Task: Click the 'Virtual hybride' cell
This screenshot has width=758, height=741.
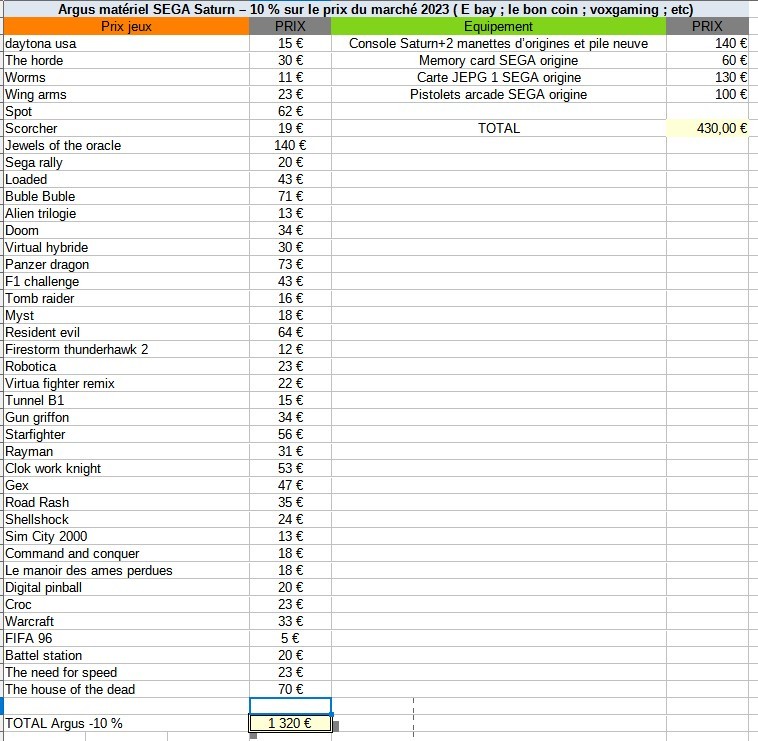Action: tap(126, 247)
